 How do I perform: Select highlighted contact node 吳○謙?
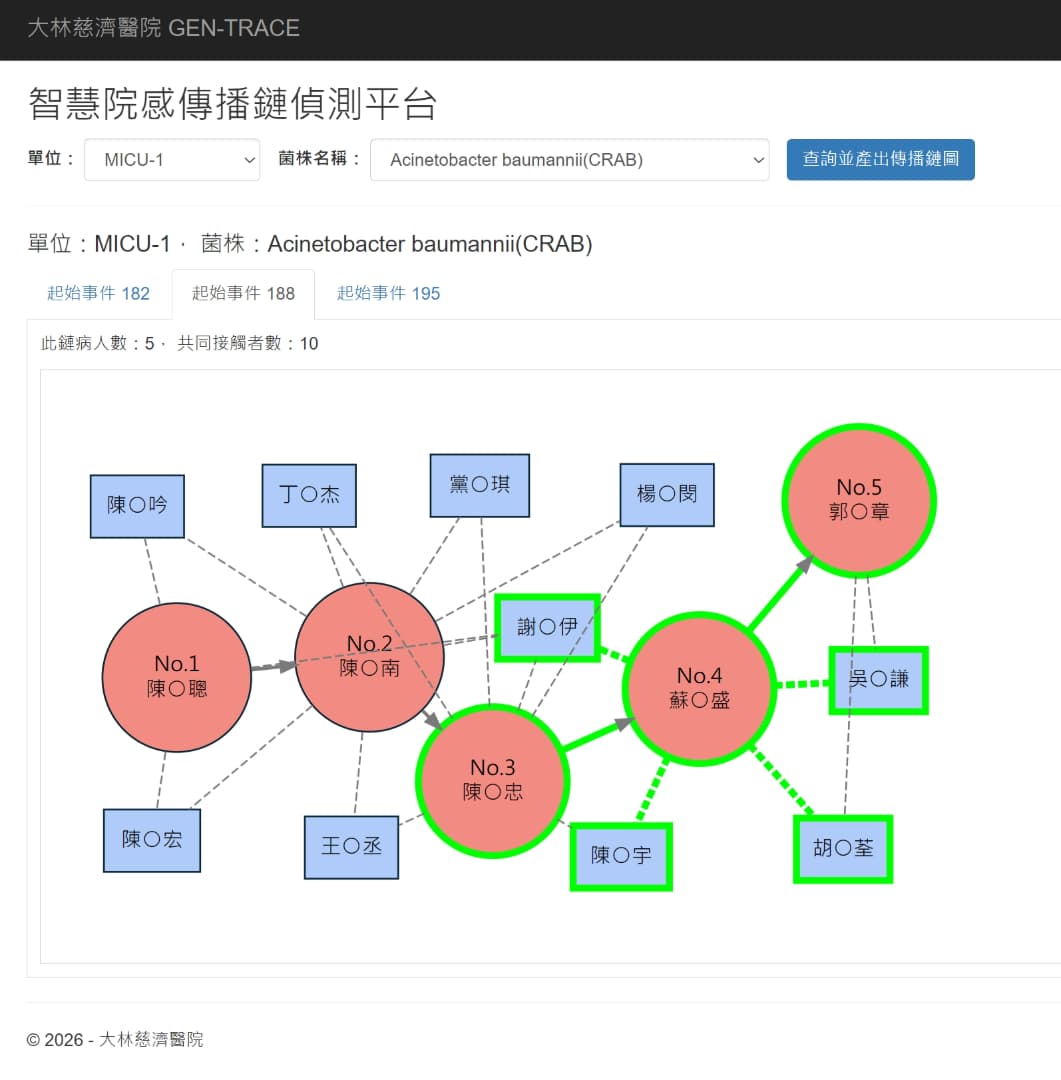(878, 680)
